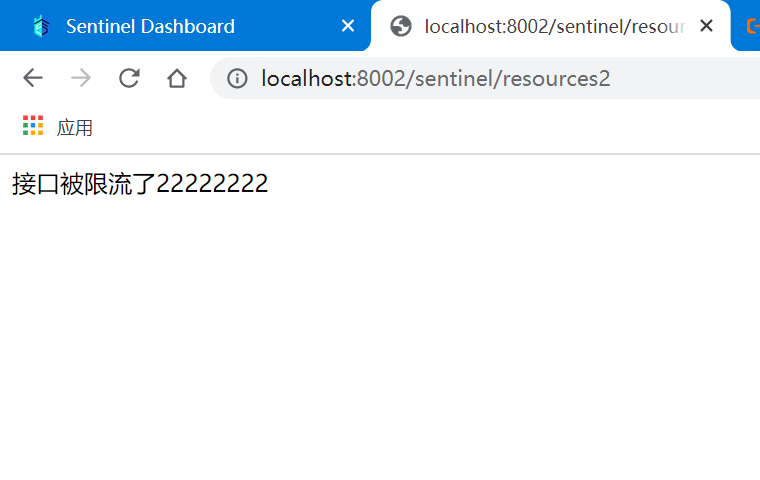Close the Sentinel Dashboard tab

(x=348, y=26)
